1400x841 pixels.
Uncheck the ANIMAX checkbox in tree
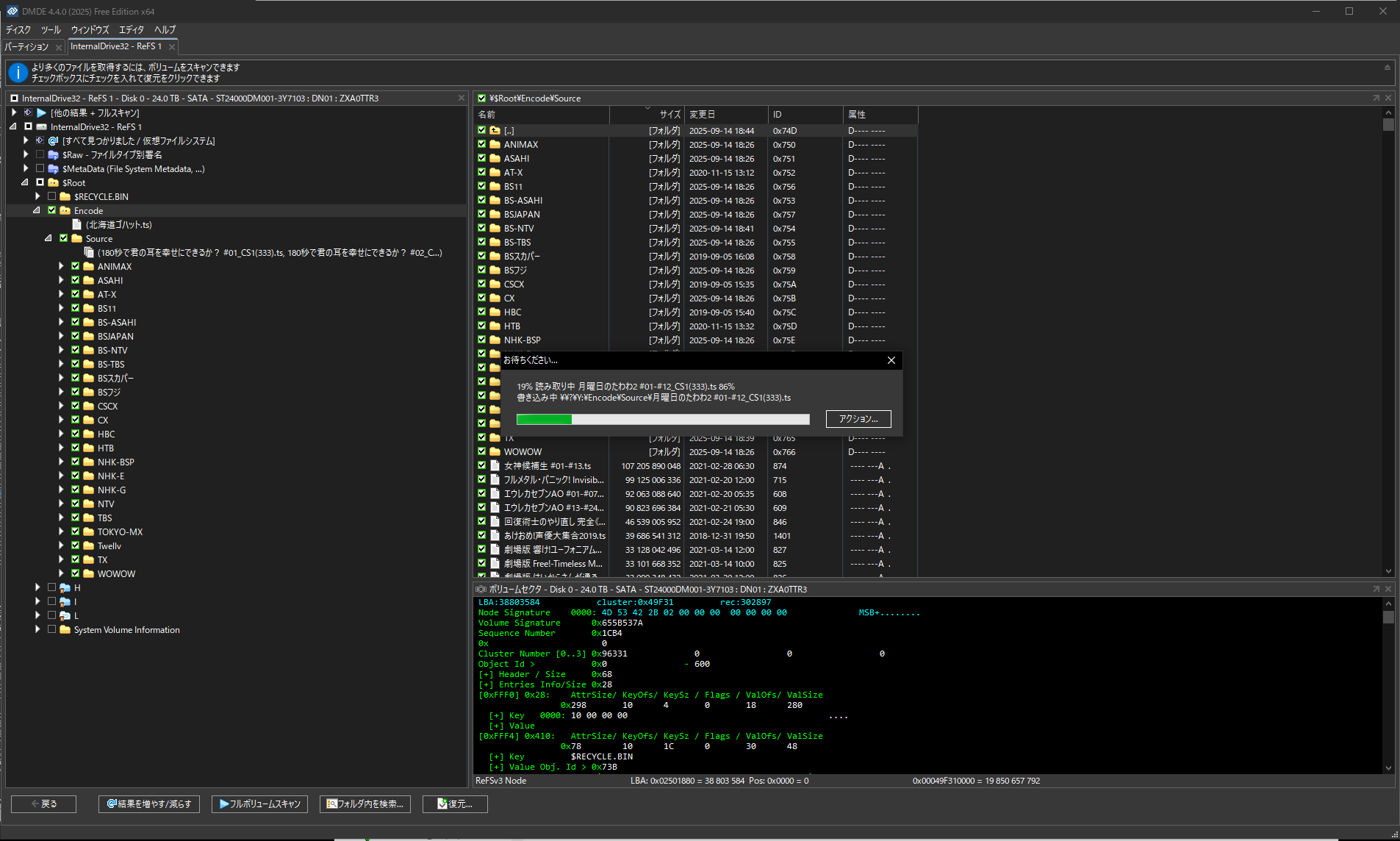point(75,267)
